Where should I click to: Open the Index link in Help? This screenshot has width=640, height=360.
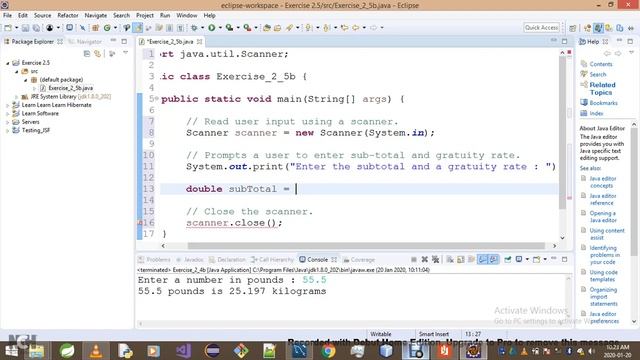[x=596, y=113]
